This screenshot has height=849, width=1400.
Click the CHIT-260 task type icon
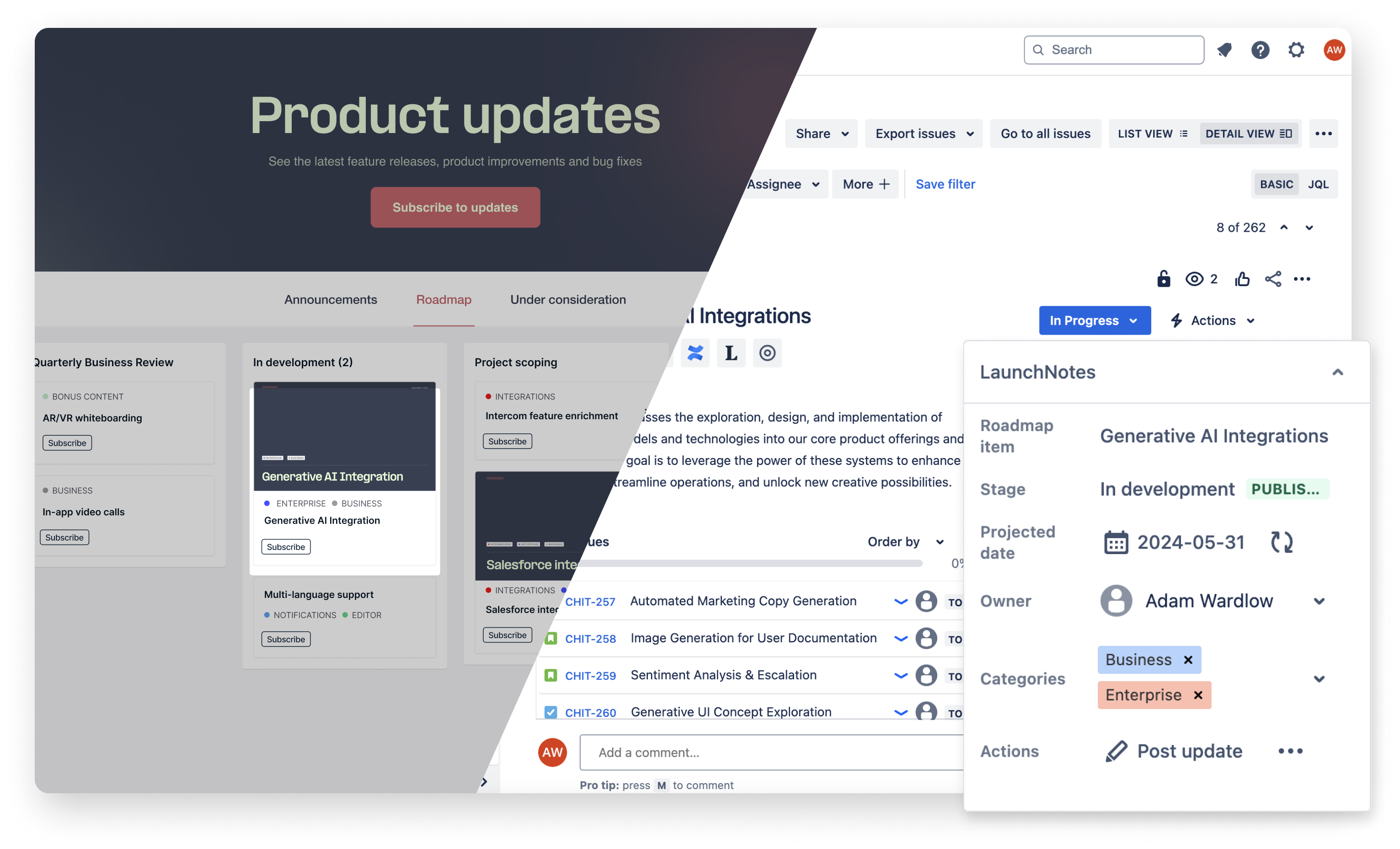550,712
